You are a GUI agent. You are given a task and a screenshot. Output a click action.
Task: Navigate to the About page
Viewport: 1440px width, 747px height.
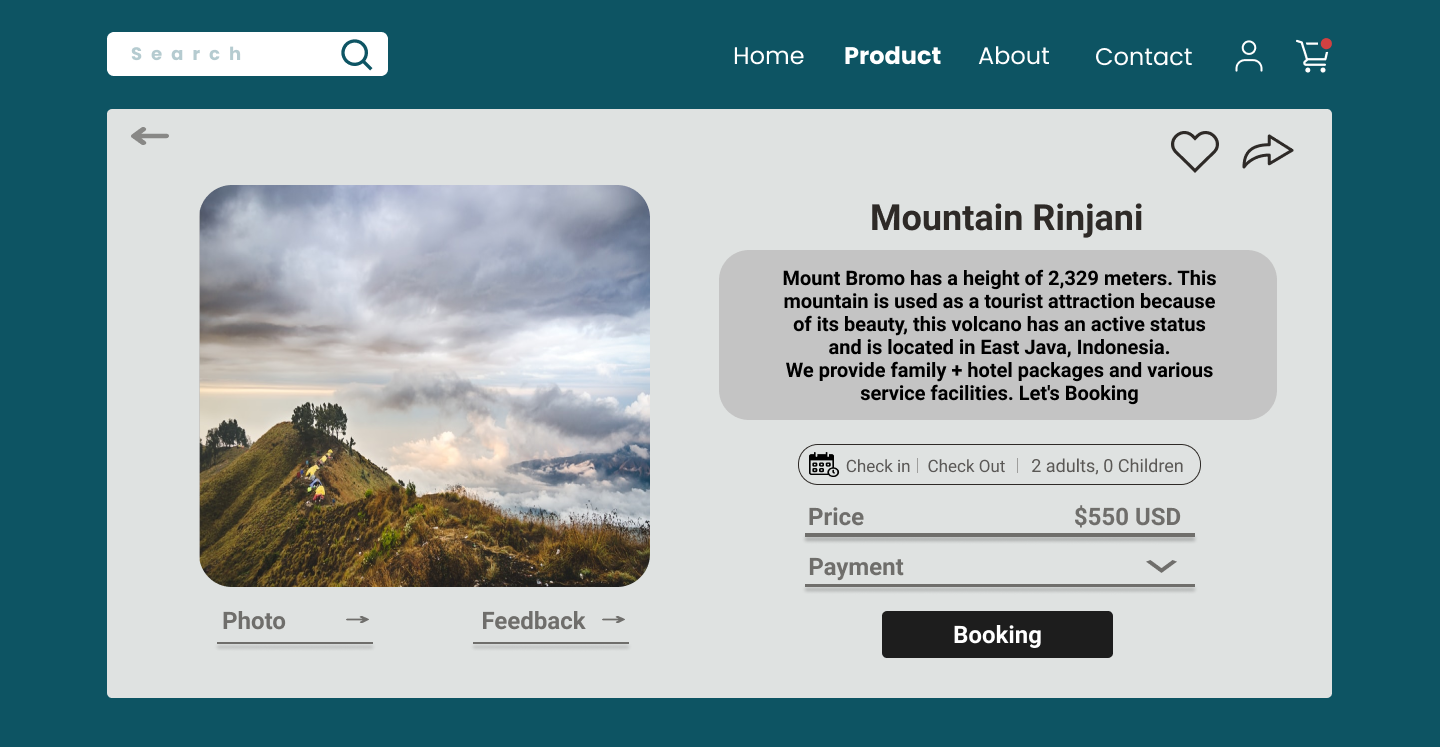pyautogui.click(x=1013, y=56)
